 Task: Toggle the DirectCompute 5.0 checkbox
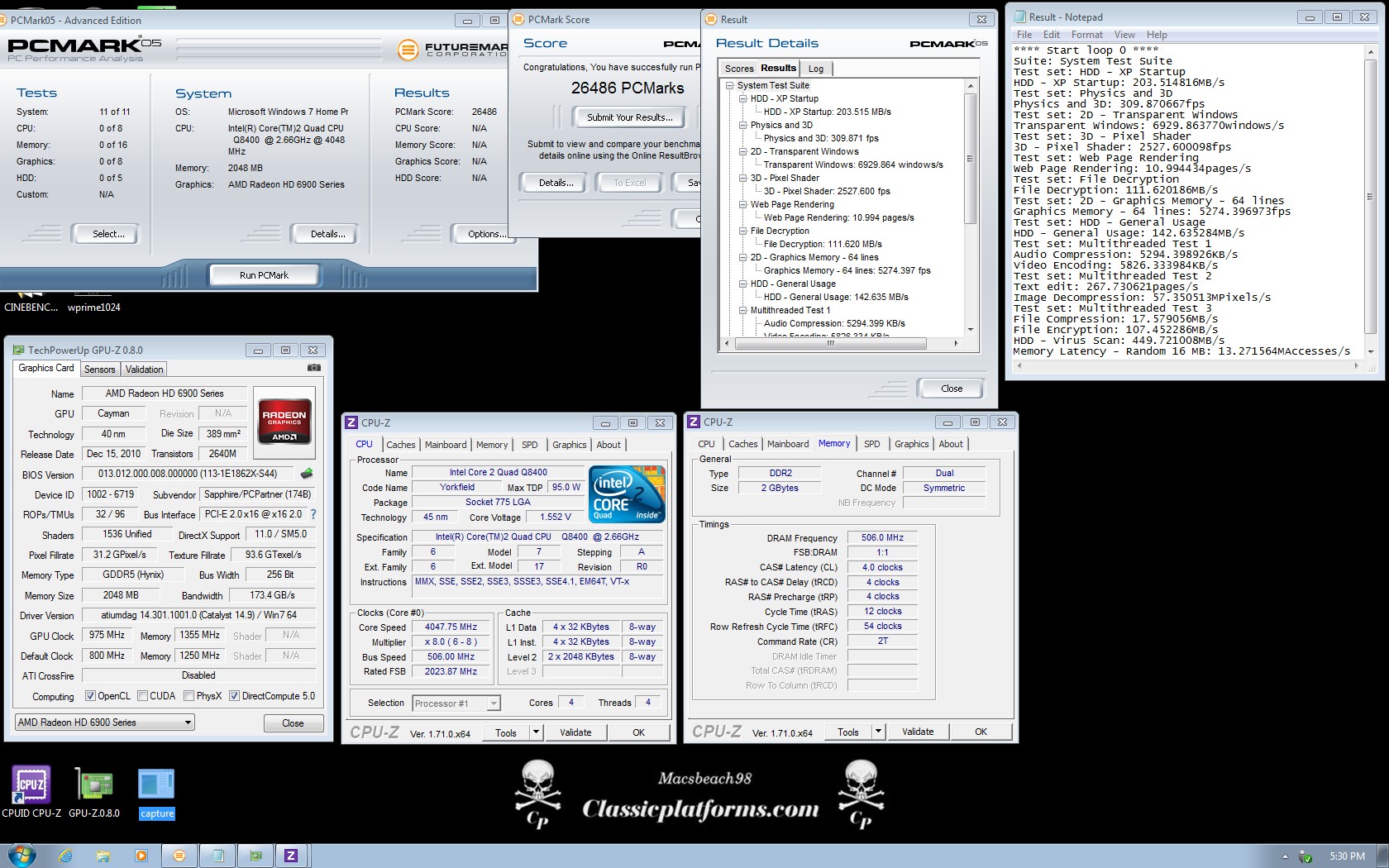click(234, 696)
